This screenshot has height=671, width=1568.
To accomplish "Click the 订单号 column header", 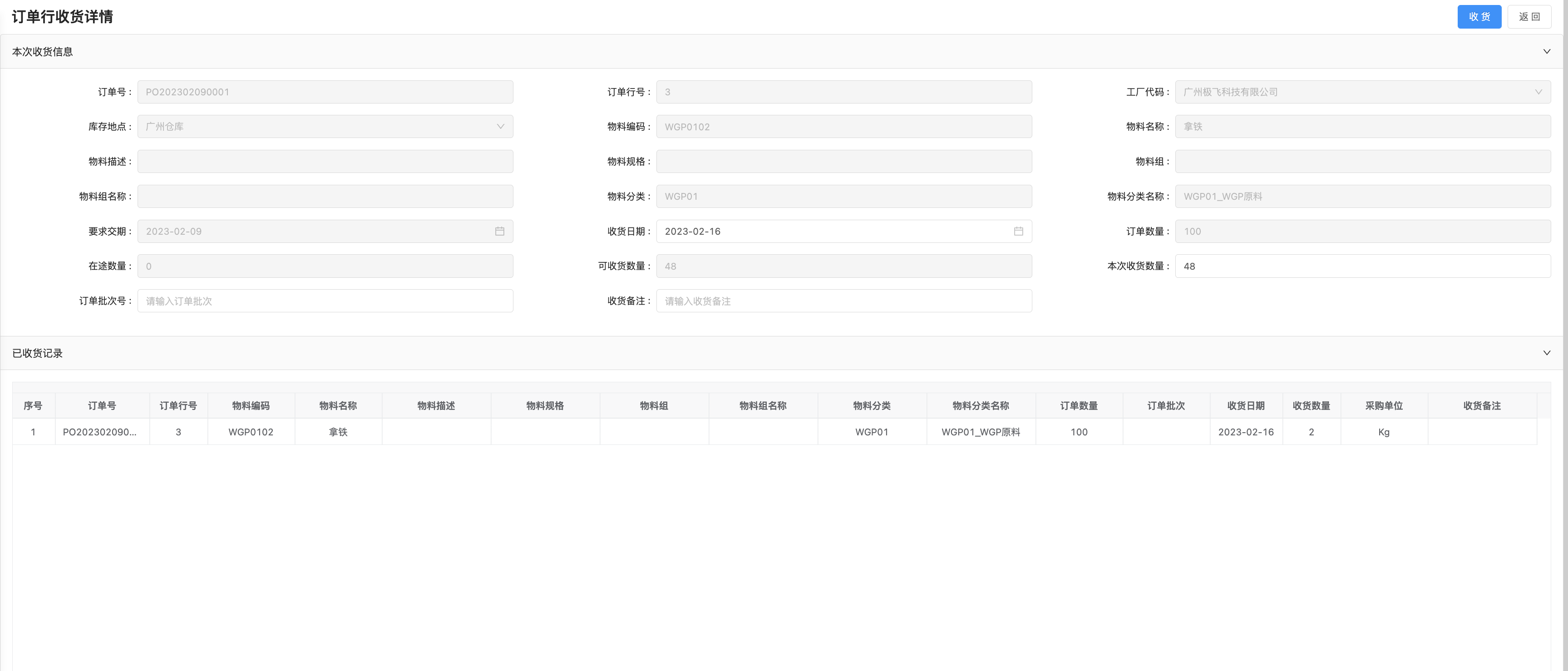I will point(102,405).
